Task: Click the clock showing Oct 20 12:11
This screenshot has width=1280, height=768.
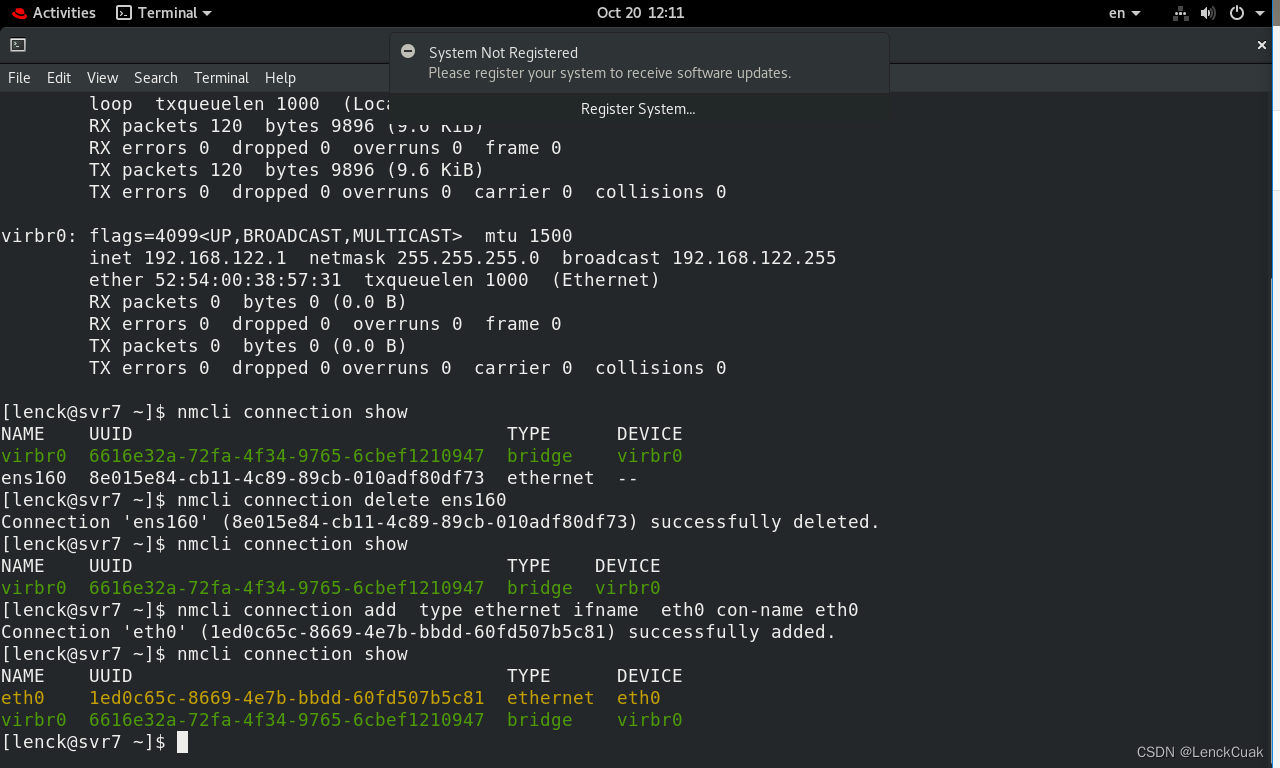Action: point(639,13)
